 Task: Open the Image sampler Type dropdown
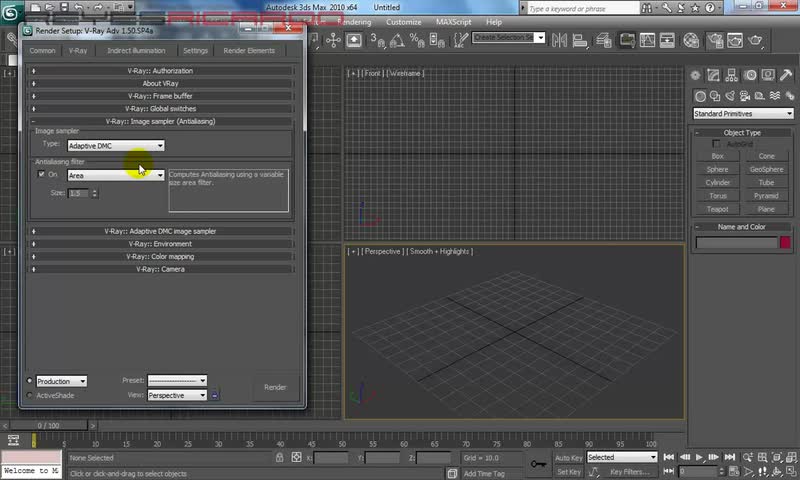click(x=116, y=146)
